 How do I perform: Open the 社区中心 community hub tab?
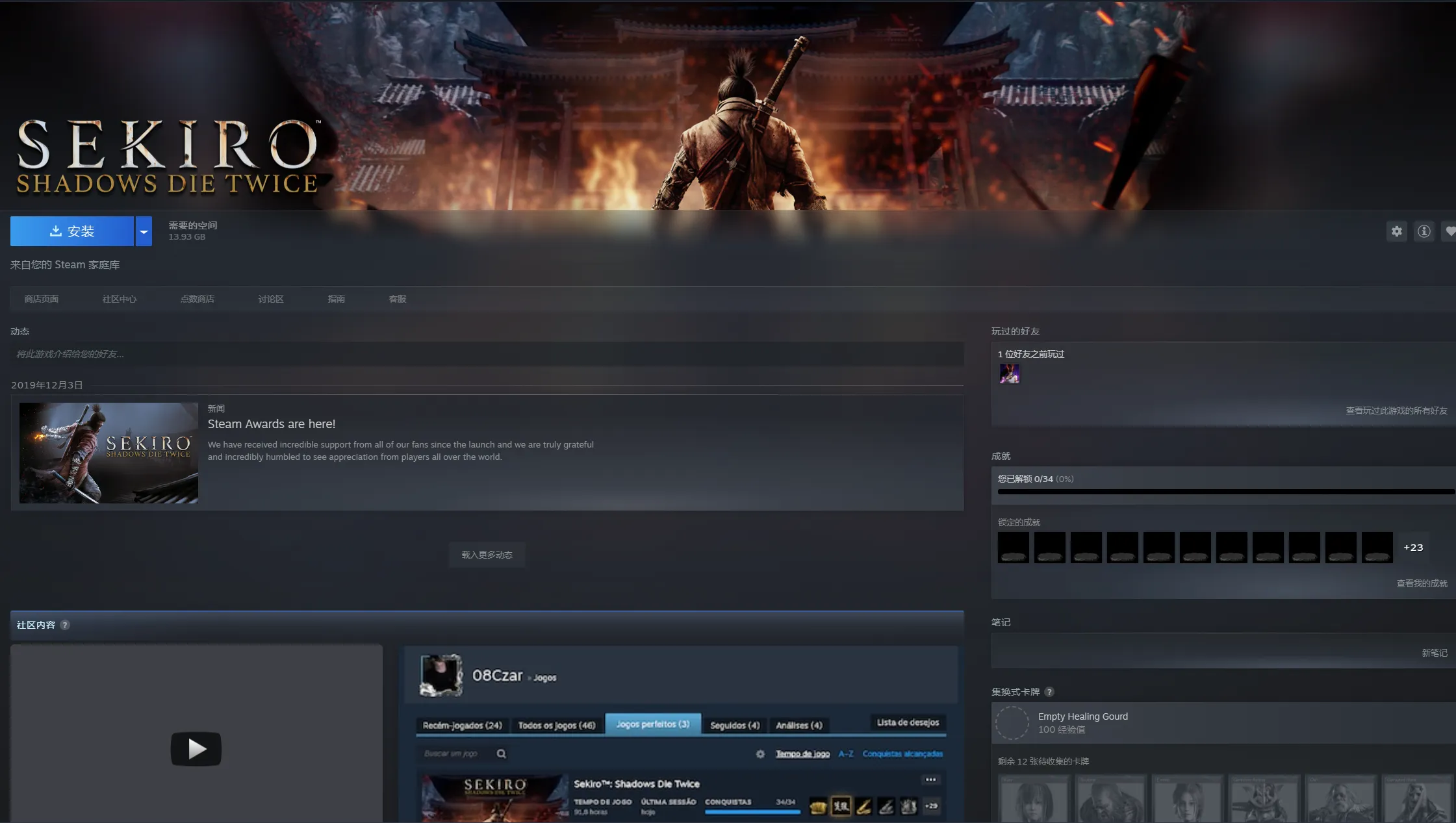119,299
